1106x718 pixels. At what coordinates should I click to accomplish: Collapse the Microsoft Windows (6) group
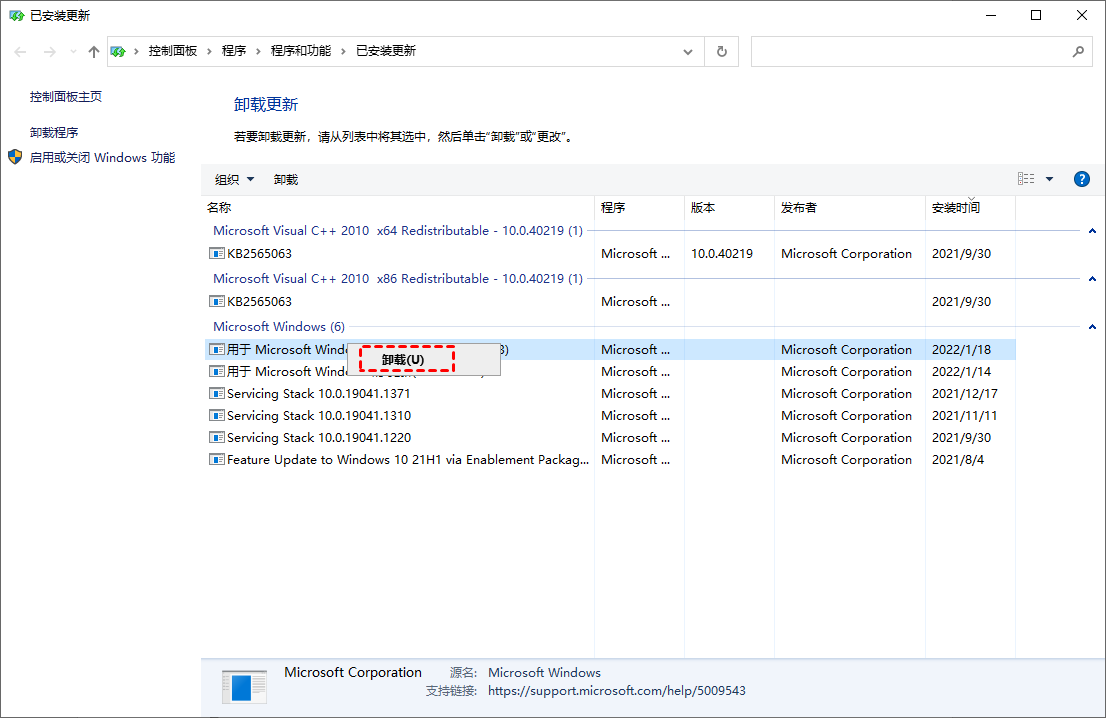tap(1092, 327)
